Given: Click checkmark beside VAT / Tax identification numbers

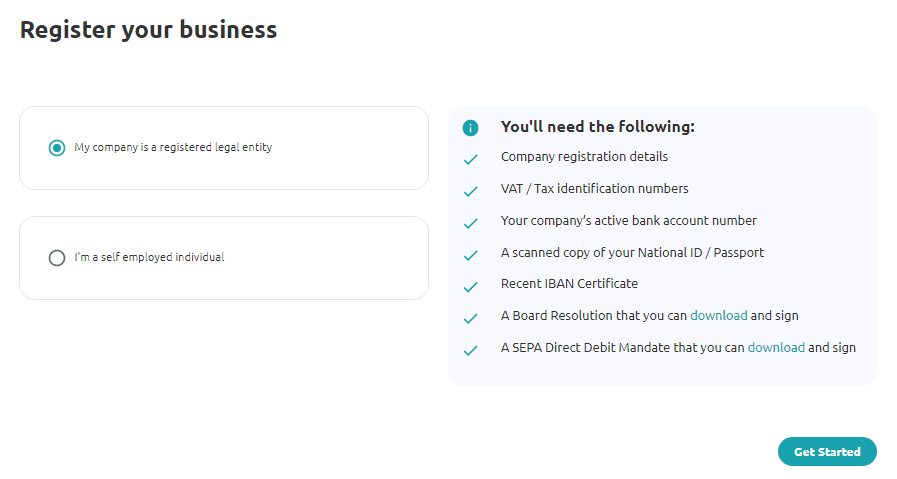Looking at the screenshot, I should 470,192.
